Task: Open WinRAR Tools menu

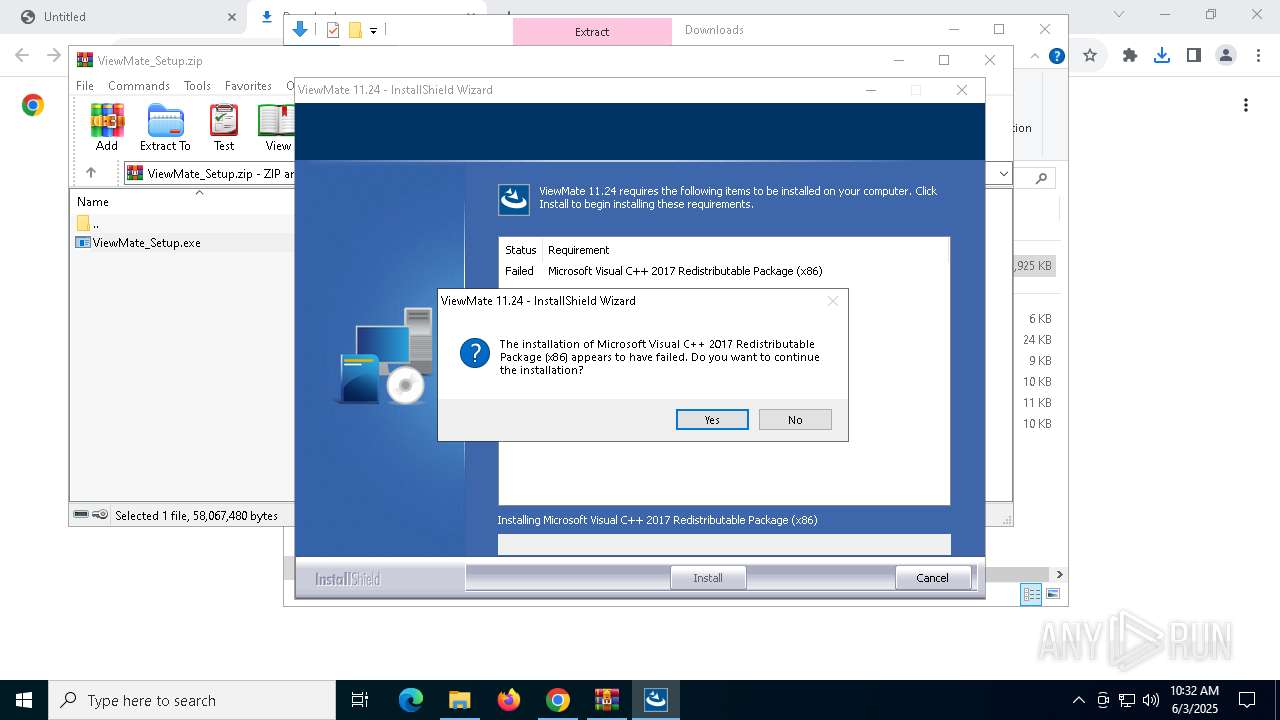Action: tap(197, 86)
